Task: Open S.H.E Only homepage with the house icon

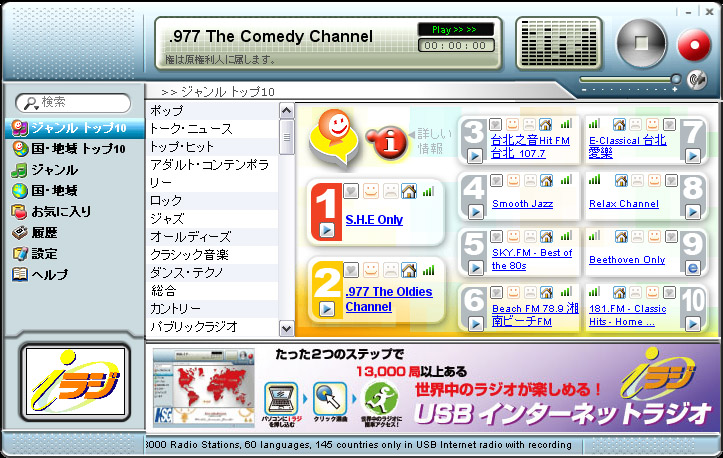Action: pos(409,191)
